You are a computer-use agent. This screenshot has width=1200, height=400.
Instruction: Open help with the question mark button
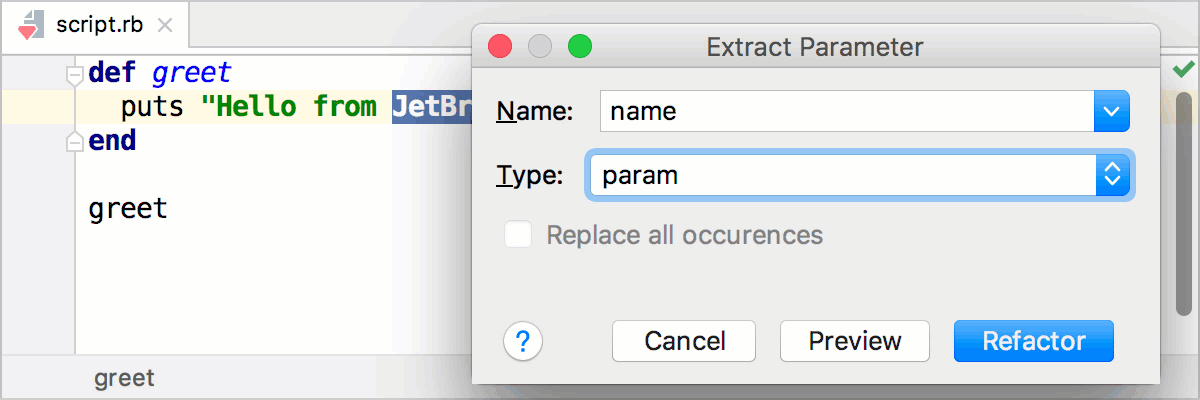pyautogui.click(x=523, y=342)
